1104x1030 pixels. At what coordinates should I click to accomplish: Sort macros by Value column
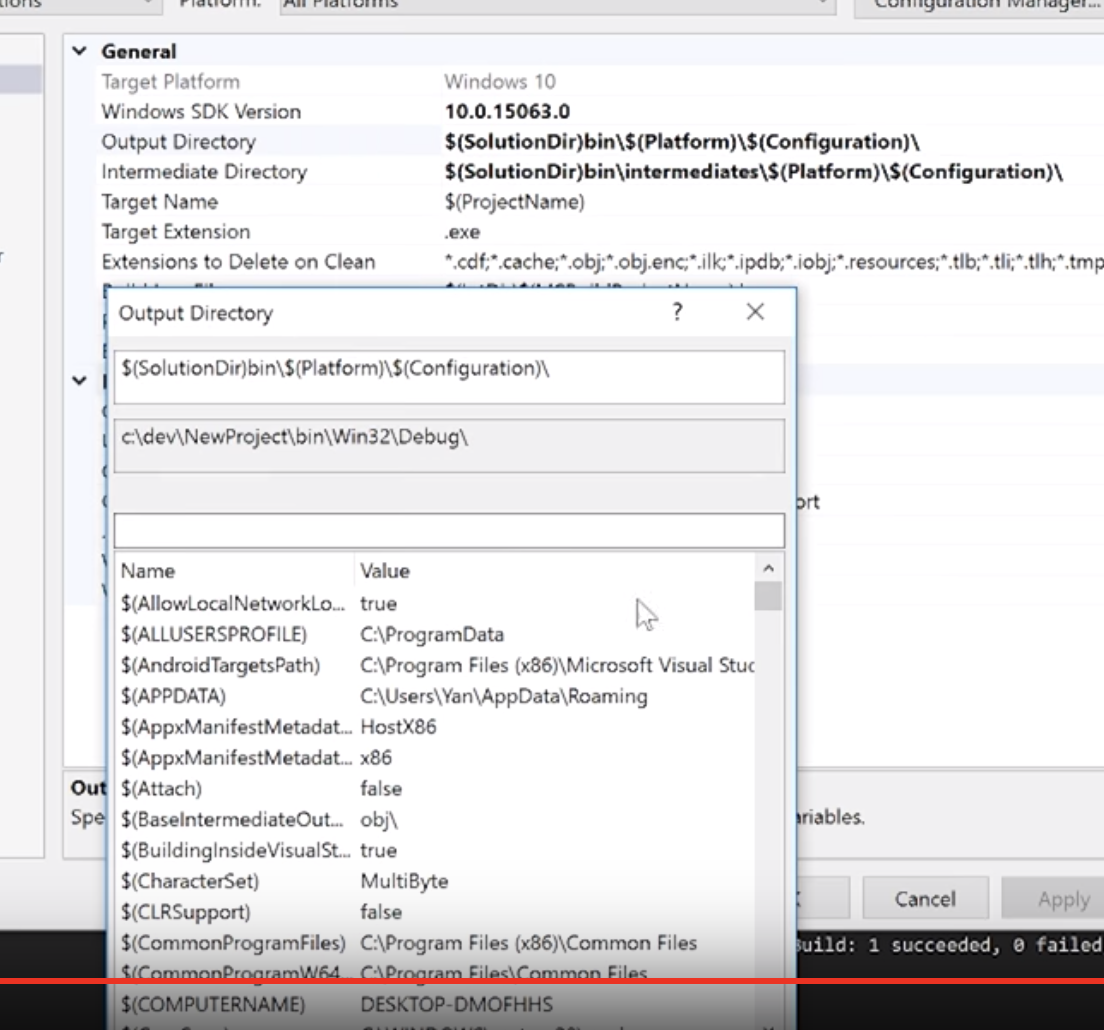(555, 571)
